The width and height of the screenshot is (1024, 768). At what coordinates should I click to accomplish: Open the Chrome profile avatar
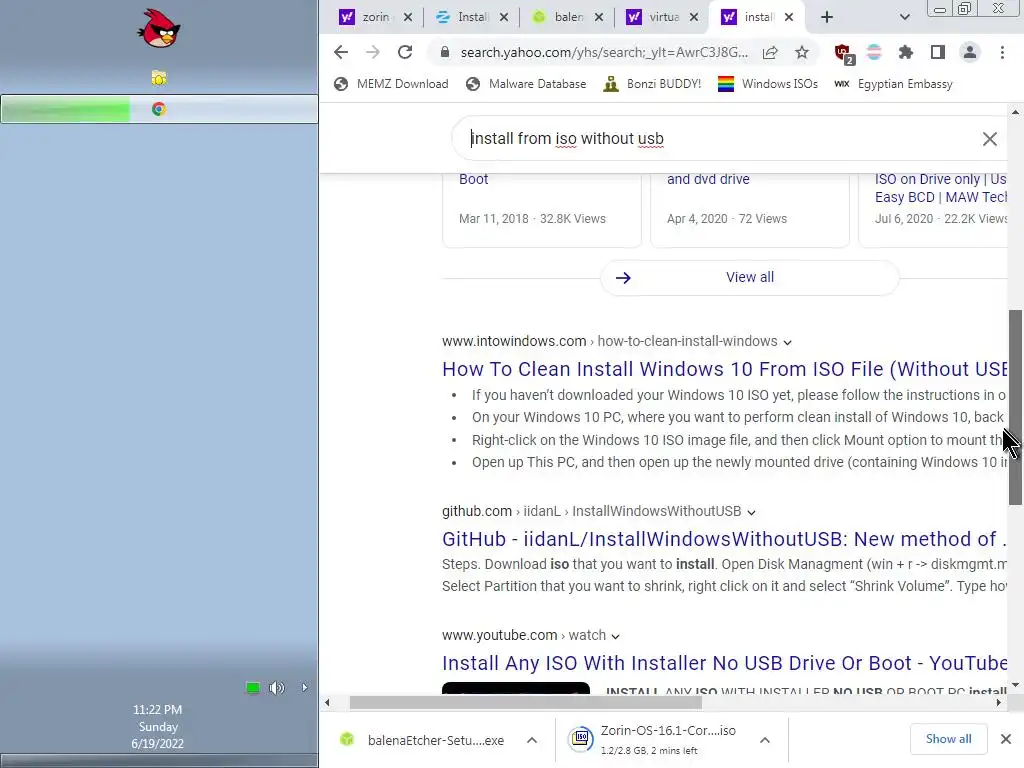[970, 52]
